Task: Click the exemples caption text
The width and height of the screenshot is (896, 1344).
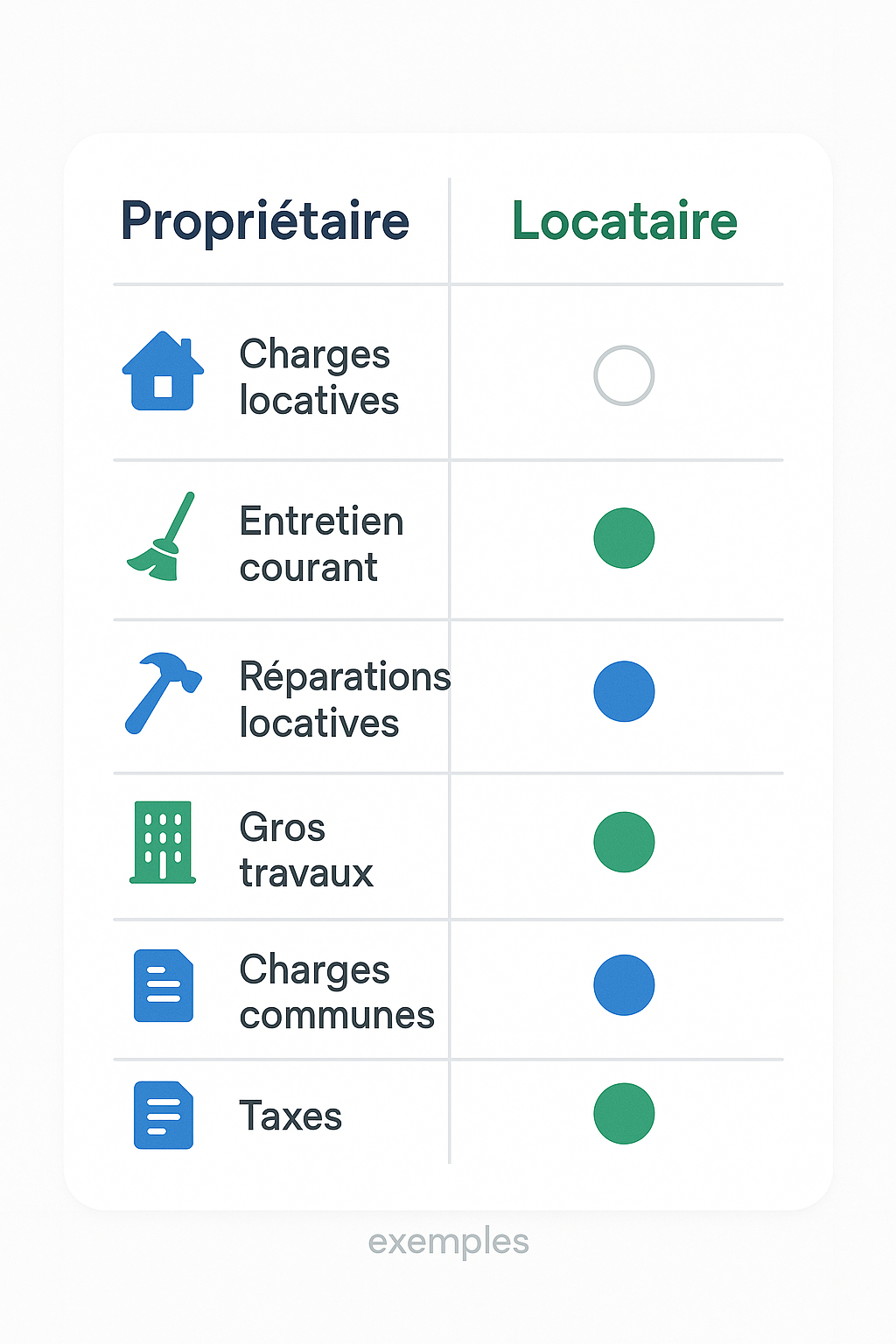Action: tap(448, 1242)
